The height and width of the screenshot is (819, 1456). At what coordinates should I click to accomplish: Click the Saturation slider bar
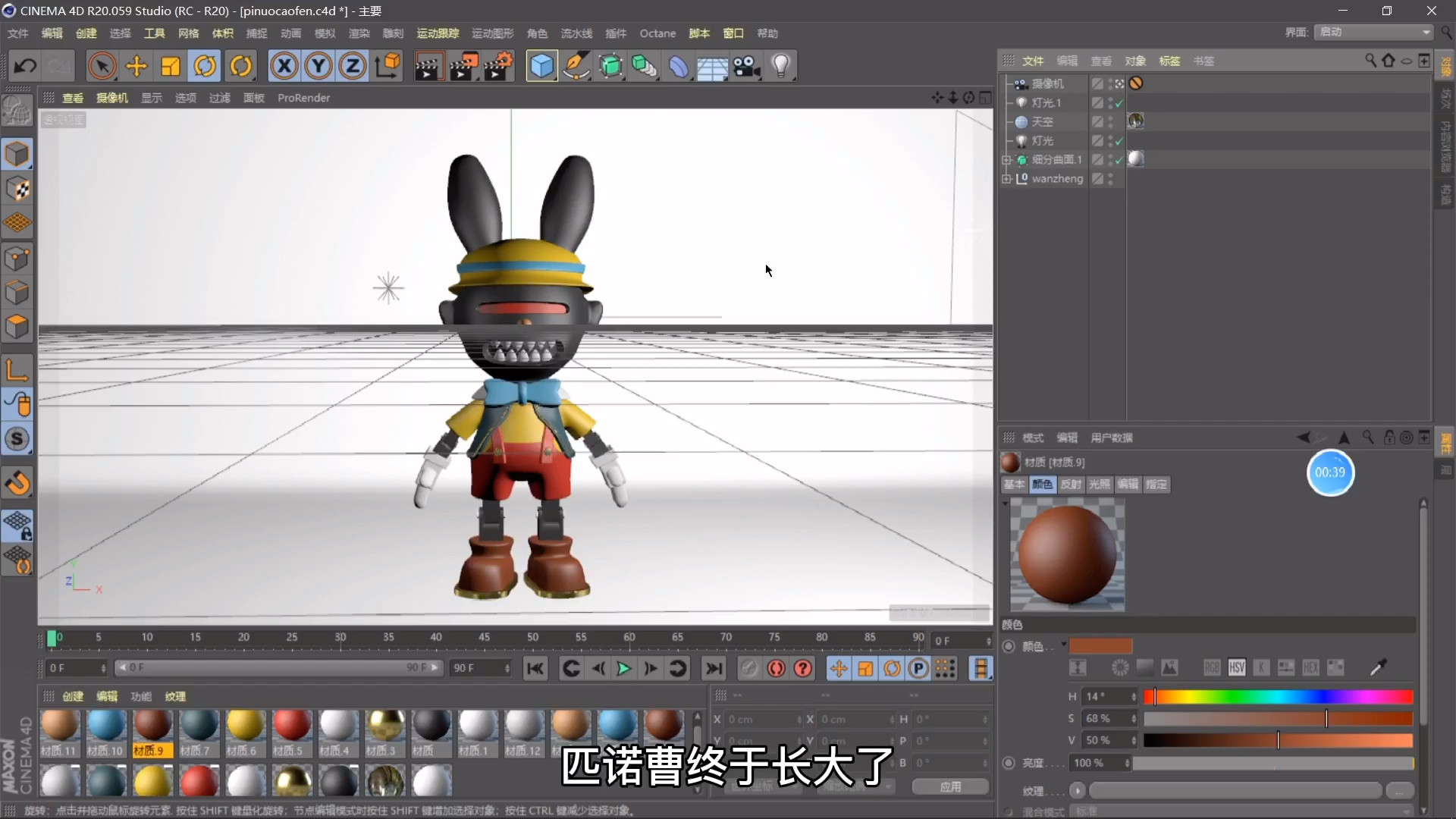[1278, 718]
